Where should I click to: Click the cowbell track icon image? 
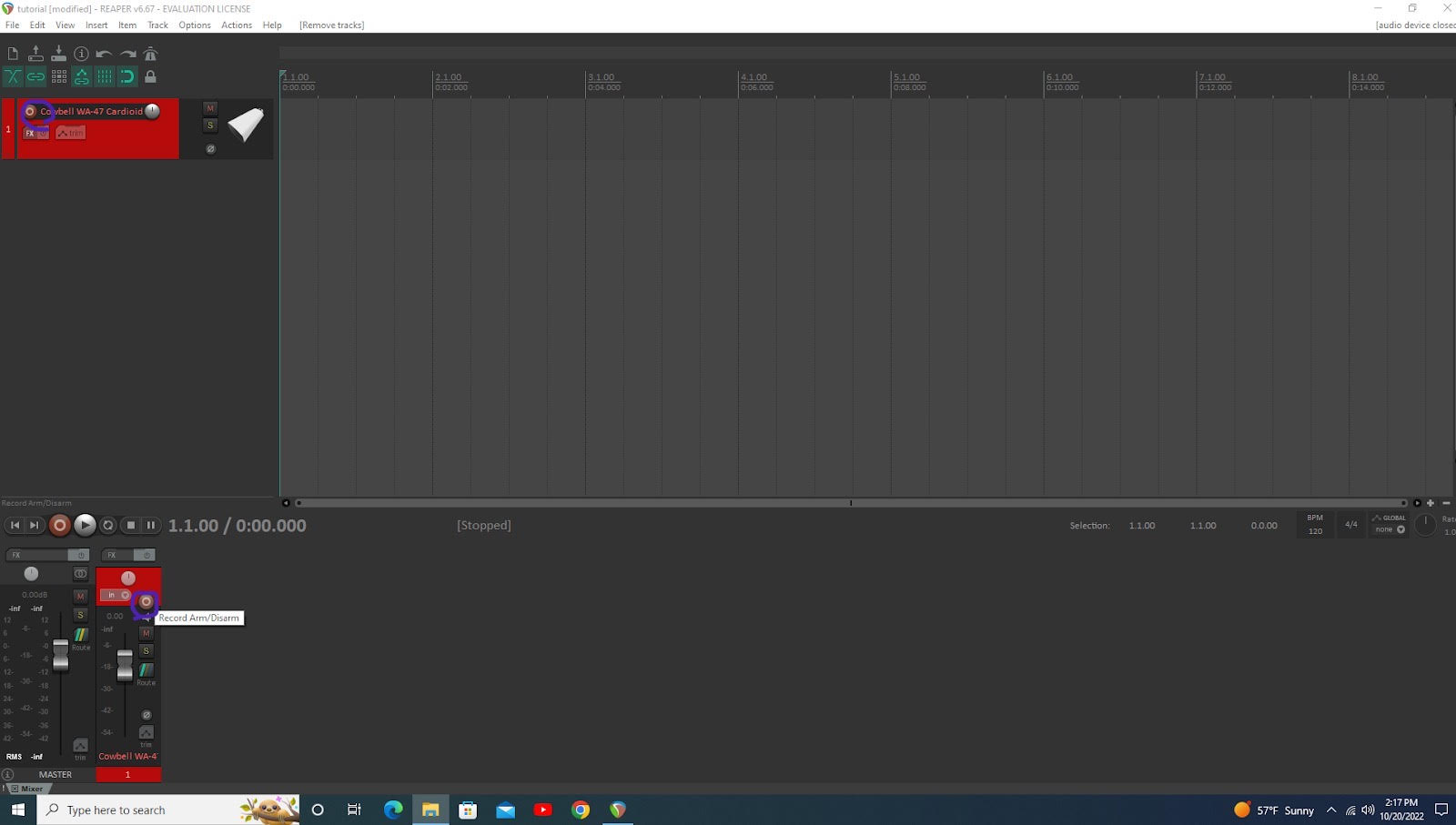coord(246,125)
